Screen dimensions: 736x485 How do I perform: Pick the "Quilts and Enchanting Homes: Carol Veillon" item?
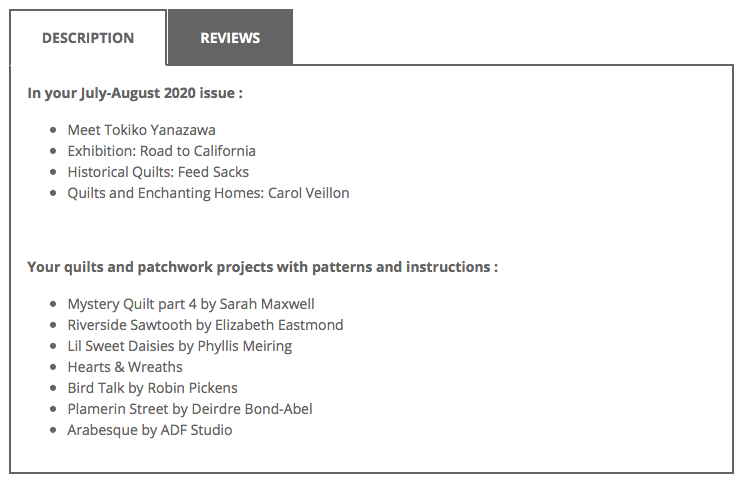coord(208,193)
